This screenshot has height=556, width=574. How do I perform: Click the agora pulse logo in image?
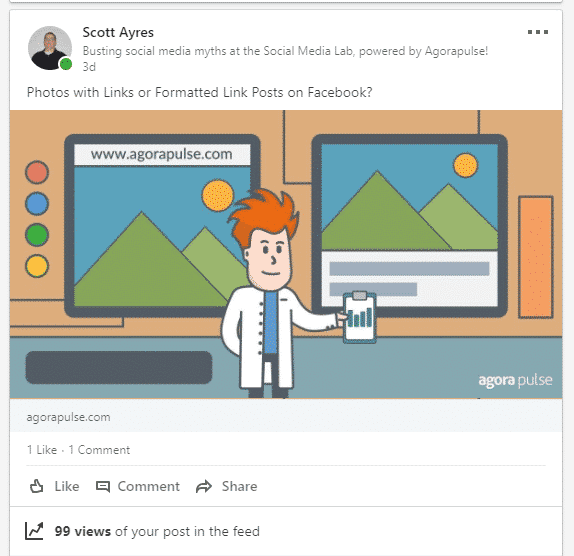point(515,381)
